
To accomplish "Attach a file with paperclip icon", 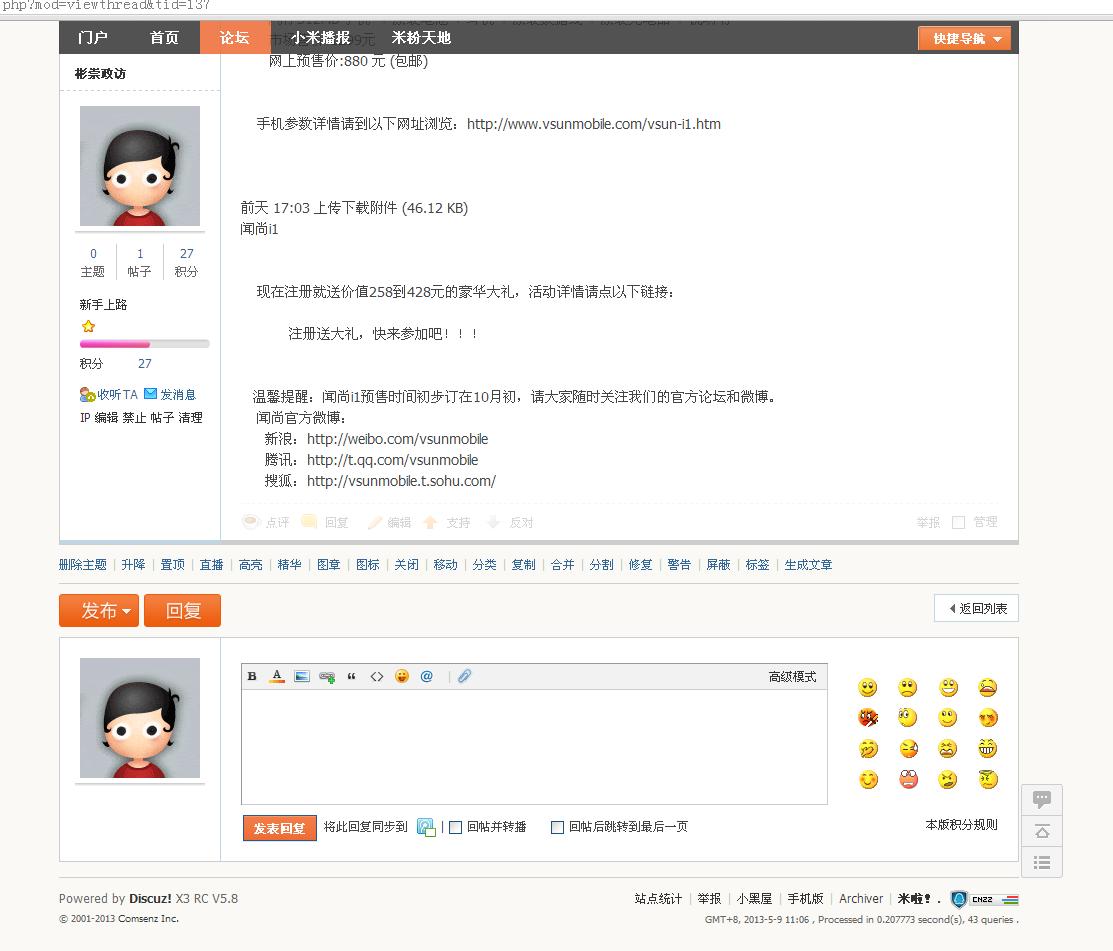I will [464, 676].
